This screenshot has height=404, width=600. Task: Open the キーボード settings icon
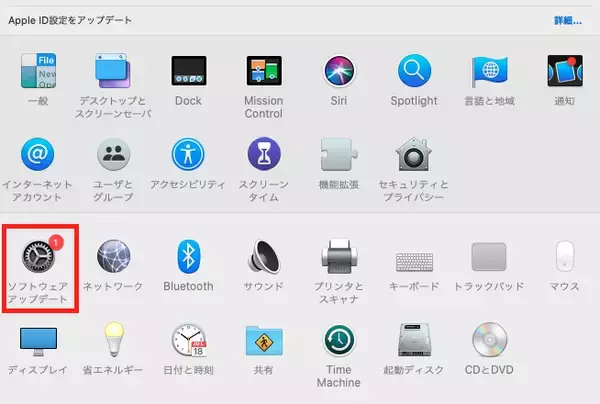coord(413,258)
